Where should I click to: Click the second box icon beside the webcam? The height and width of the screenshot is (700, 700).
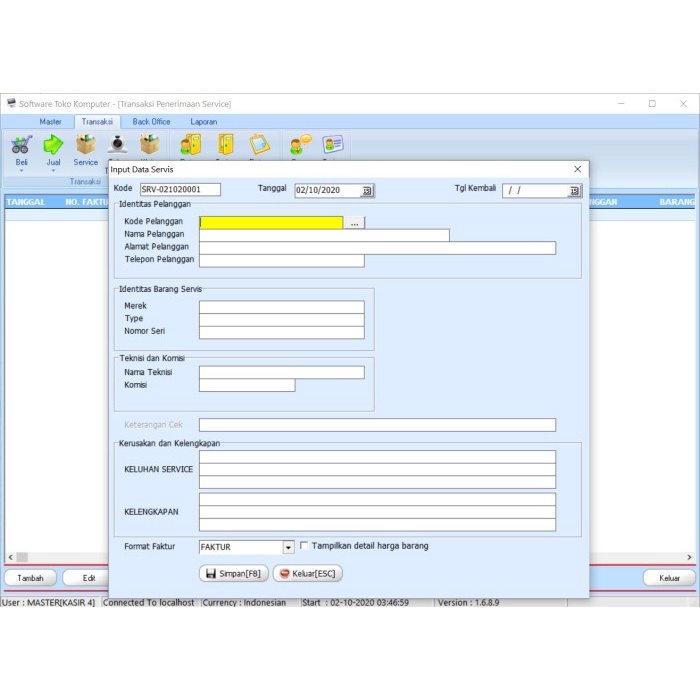[150, 145]
